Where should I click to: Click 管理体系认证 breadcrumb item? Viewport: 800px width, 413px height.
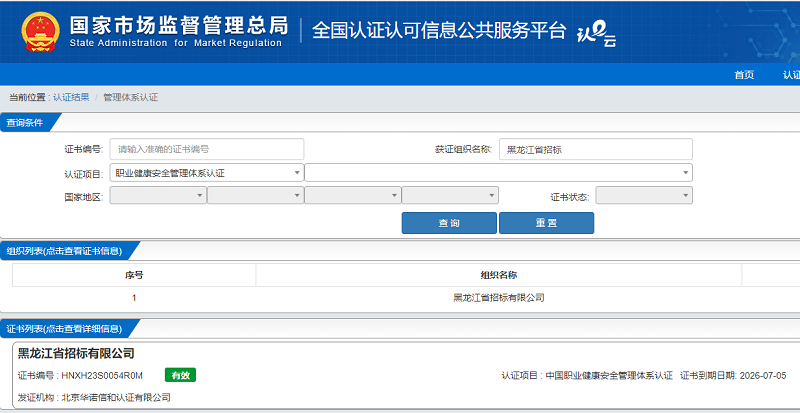130,97
